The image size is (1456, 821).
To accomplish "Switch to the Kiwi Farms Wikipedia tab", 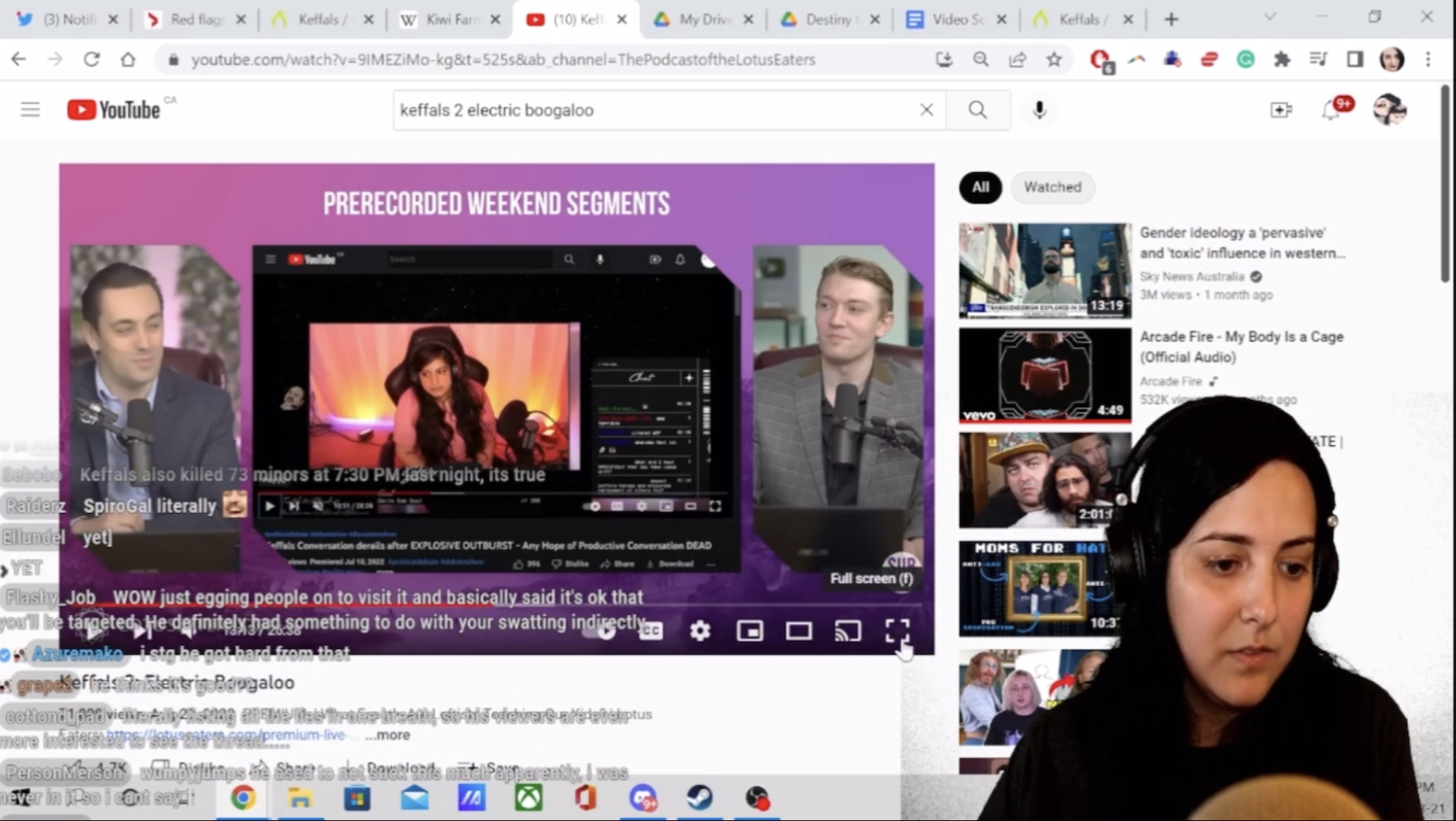I will pos(450,20).
